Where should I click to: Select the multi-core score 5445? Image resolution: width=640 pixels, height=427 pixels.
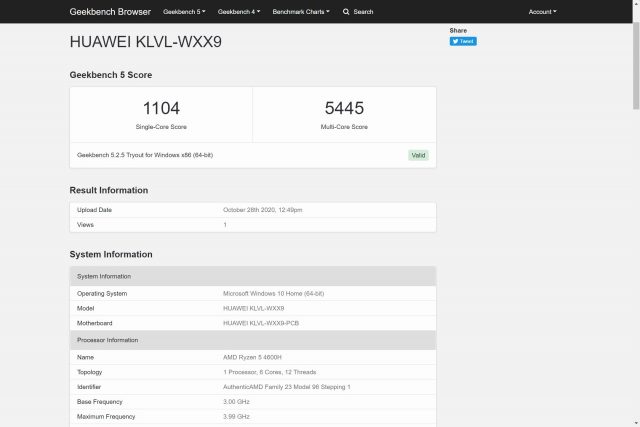click(x=344, y=108)
